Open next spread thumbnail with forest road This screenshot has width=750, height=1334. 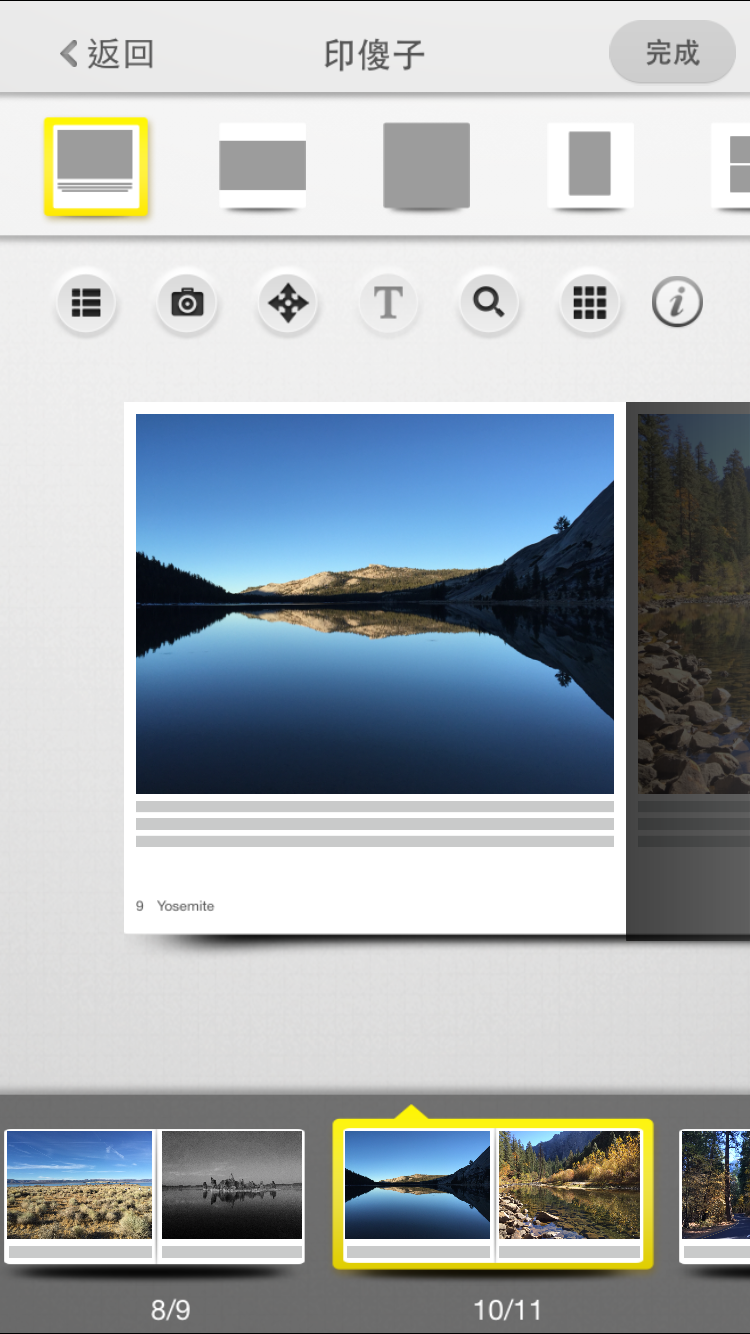click(x=716, y=1196)
